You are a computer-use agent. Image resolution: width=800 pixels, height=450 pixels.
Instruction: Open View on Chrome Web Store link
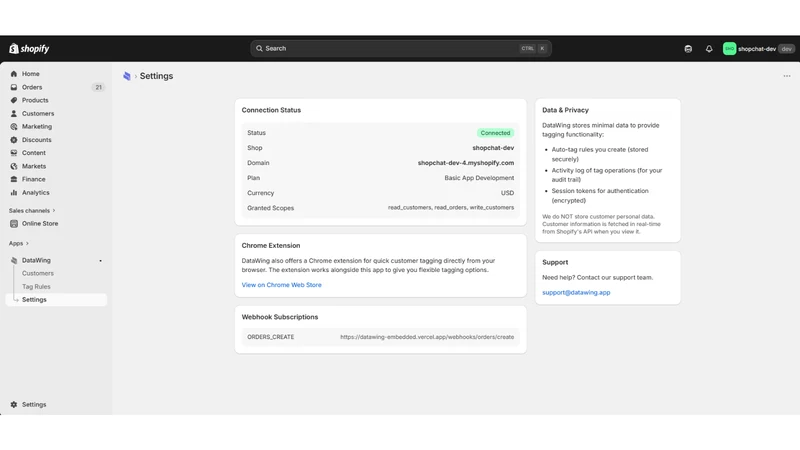pyautogui.click(x=281, y=285)
